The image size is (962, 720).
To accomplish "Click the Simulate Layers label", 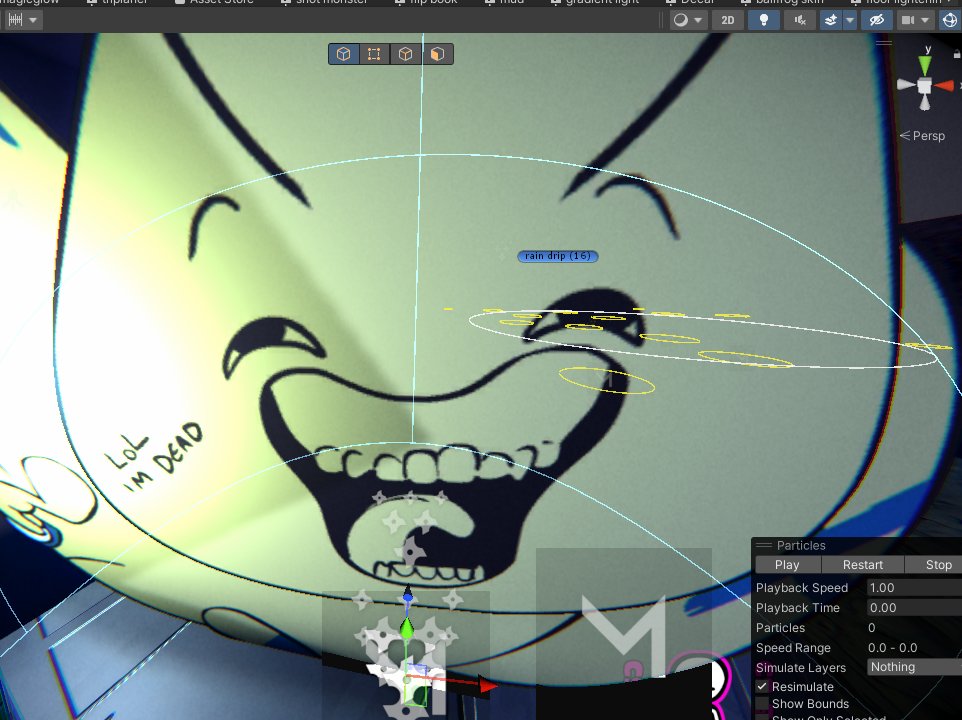I will point(801,668).
